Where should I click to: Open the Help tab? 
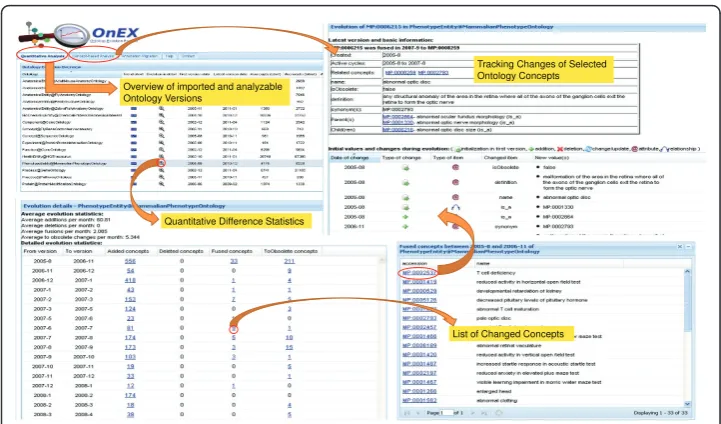click(x=169, y=56)
